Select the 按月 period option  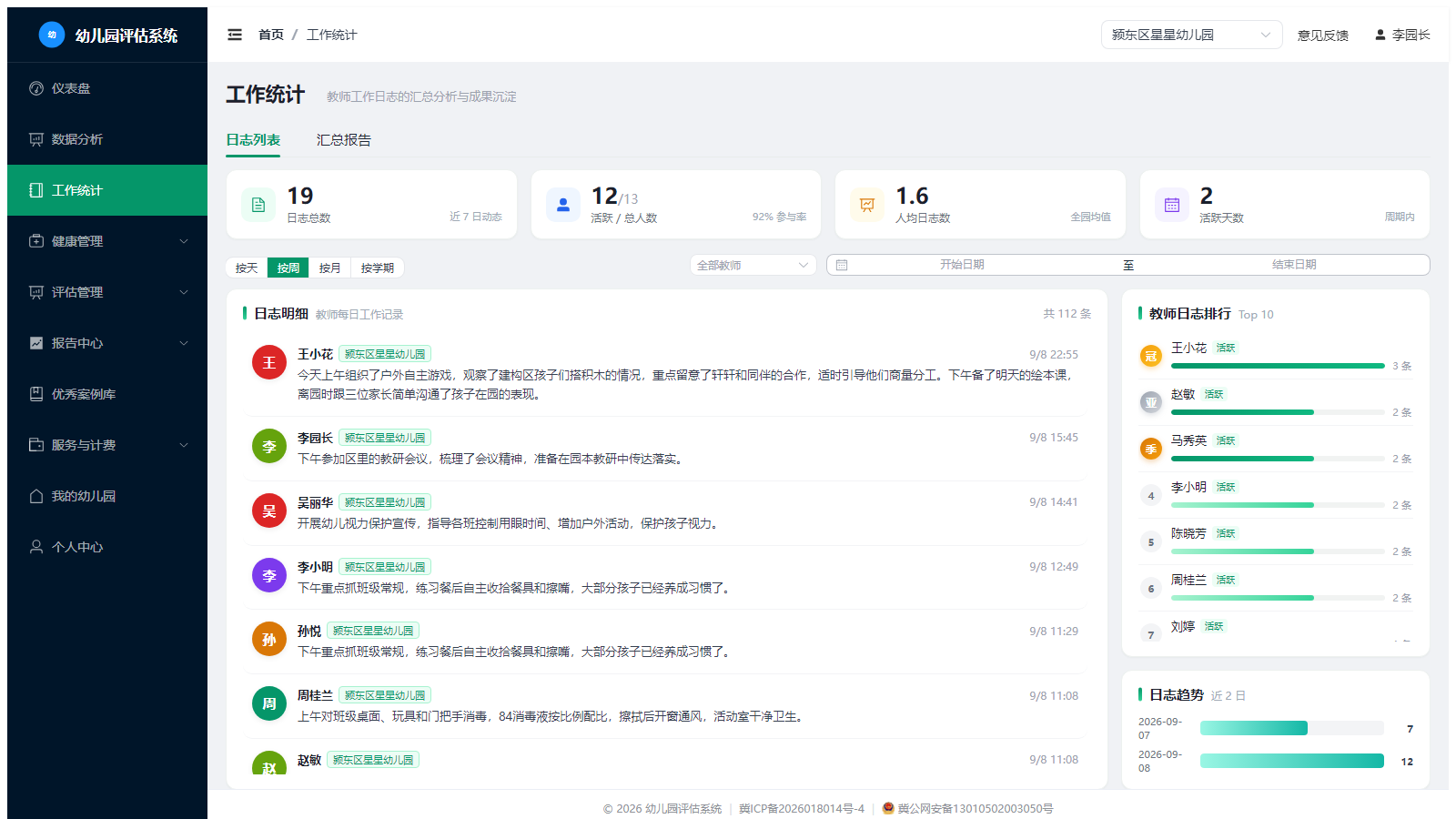click(329, 268)
